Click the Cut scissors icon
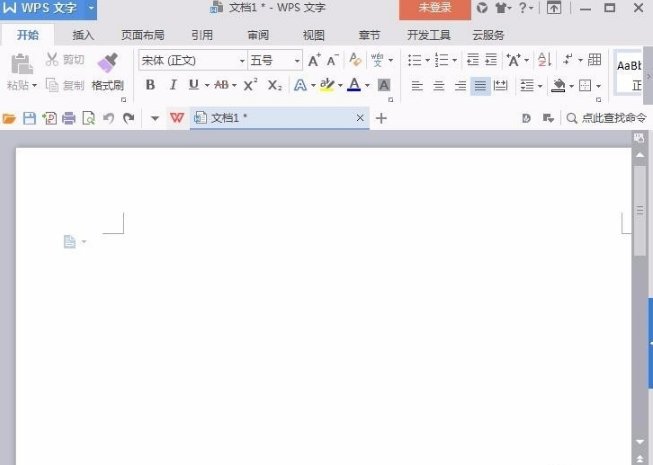 coord(52,60)
